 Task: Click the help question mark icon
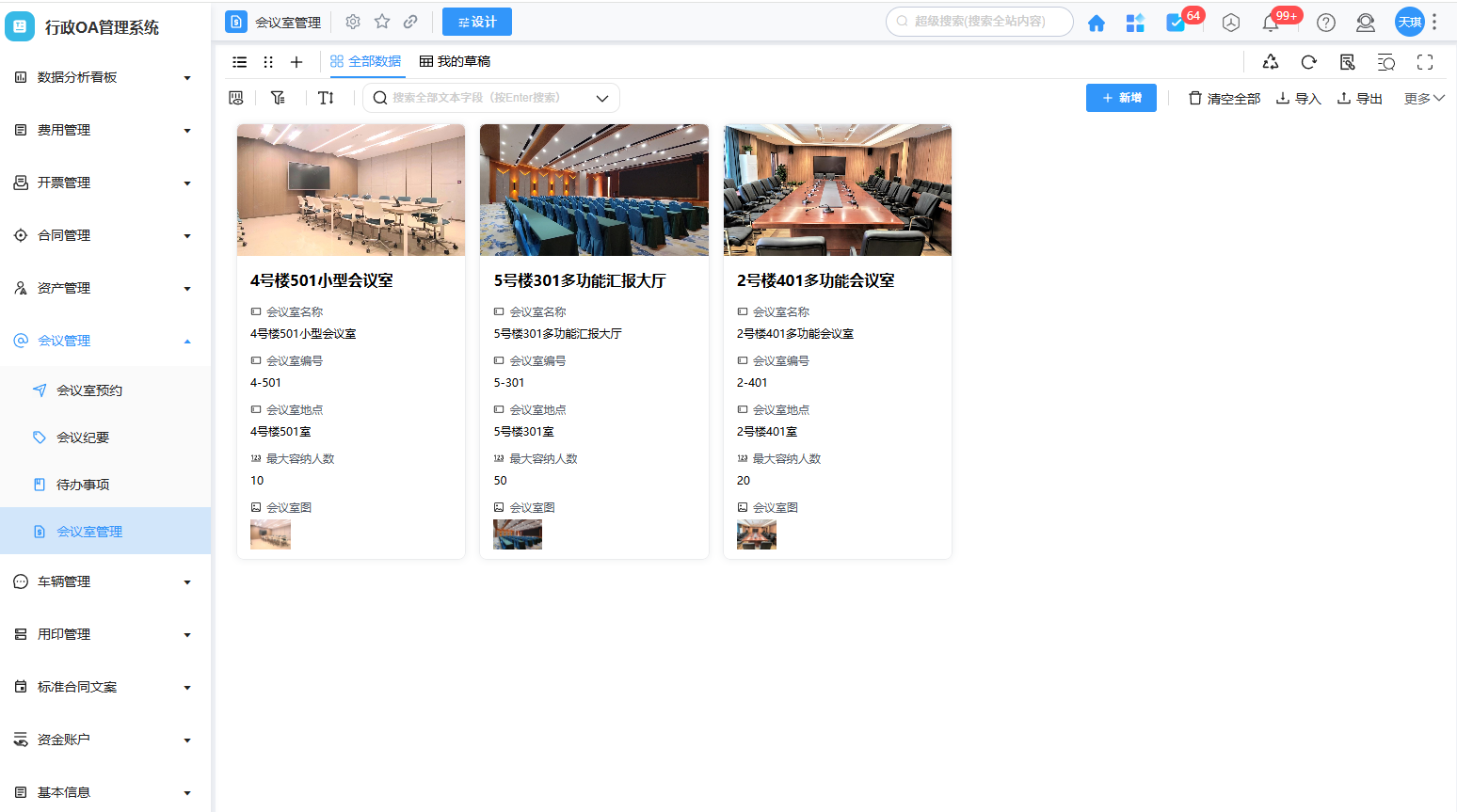pos(1326,23)
